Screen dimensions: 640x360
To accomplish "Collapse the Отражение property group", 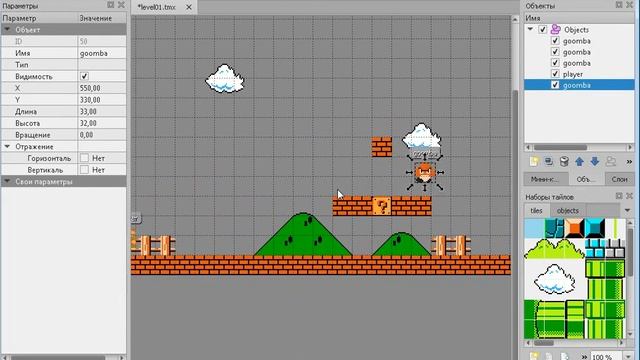I will pyautogui.click(x=7, y=146).
